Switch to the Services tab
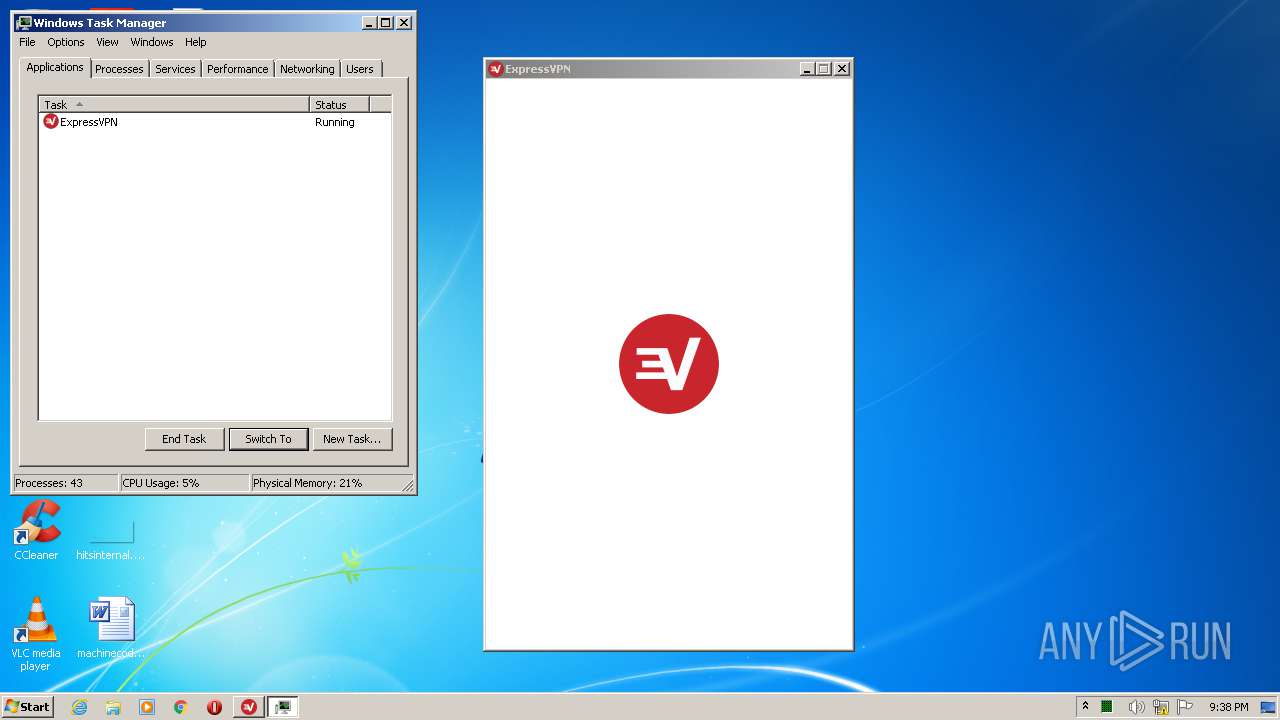This screenshot has height=720, width=1280. (x=175, y=69)
